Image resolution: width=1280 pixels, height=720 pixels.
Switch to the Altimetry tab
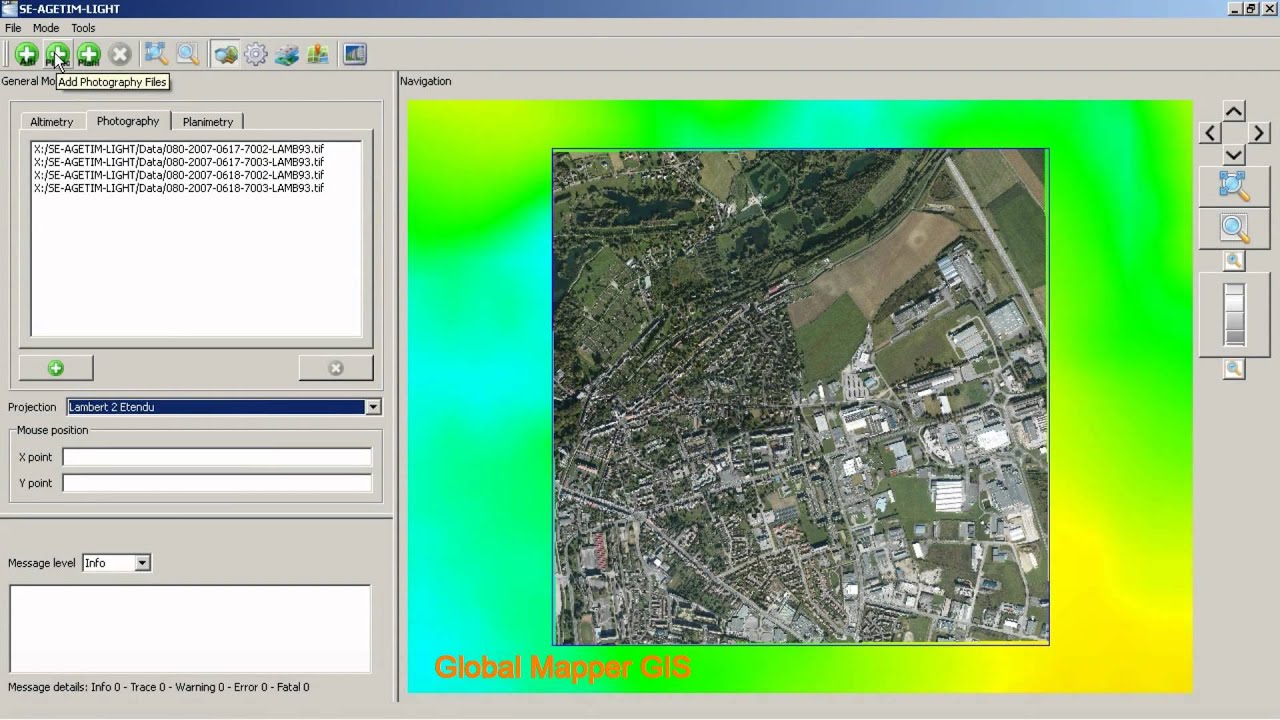52,122
